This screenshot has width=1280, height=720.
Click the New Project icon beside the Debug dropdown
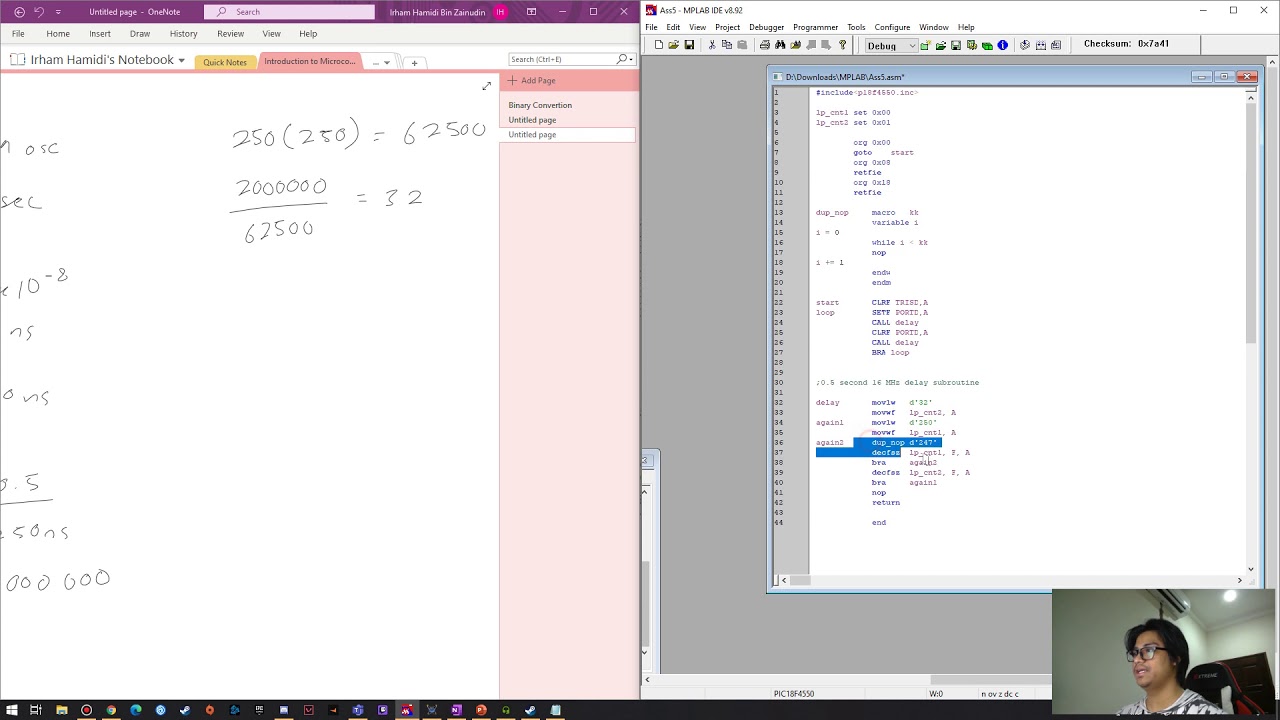click(925, 45)
